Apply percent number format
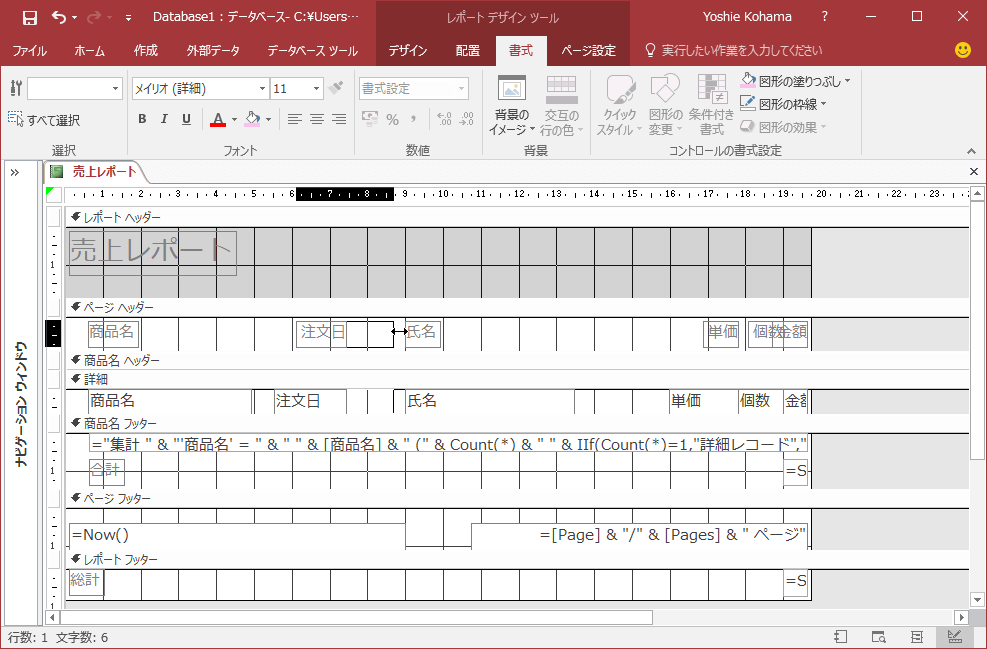The width and height of the screenshot is (987, 649). coord(393,119)
